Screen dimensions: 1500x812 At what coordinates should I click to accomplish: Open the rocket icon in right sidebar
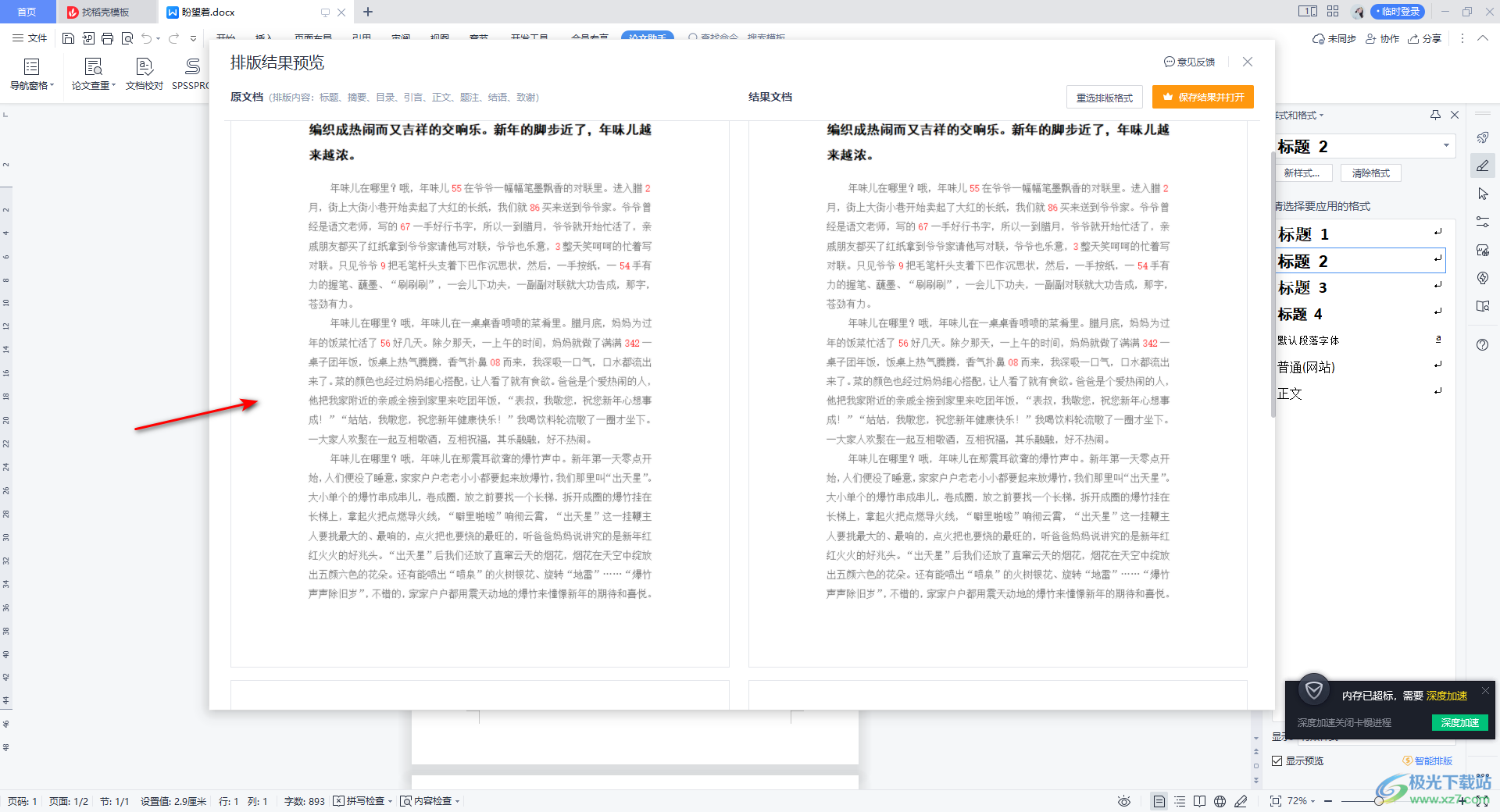1483,138
